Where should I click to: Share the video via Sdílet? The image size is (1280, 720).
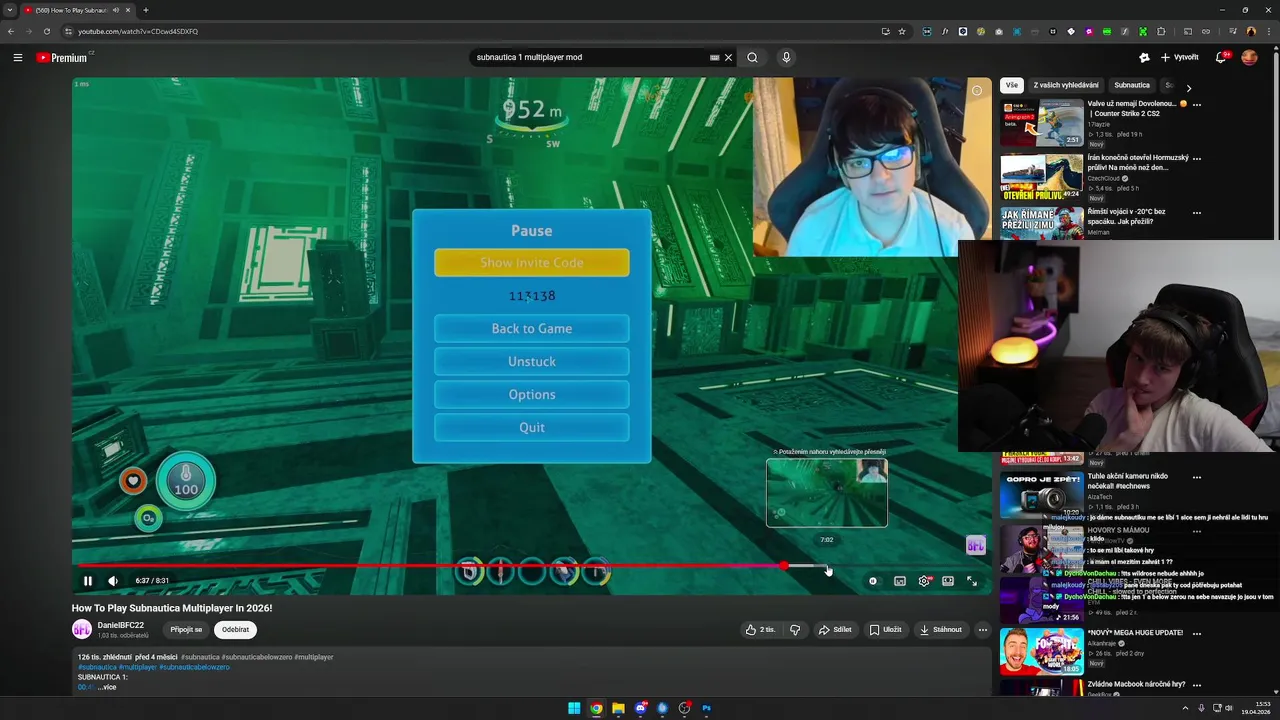[x=835, y=630]
